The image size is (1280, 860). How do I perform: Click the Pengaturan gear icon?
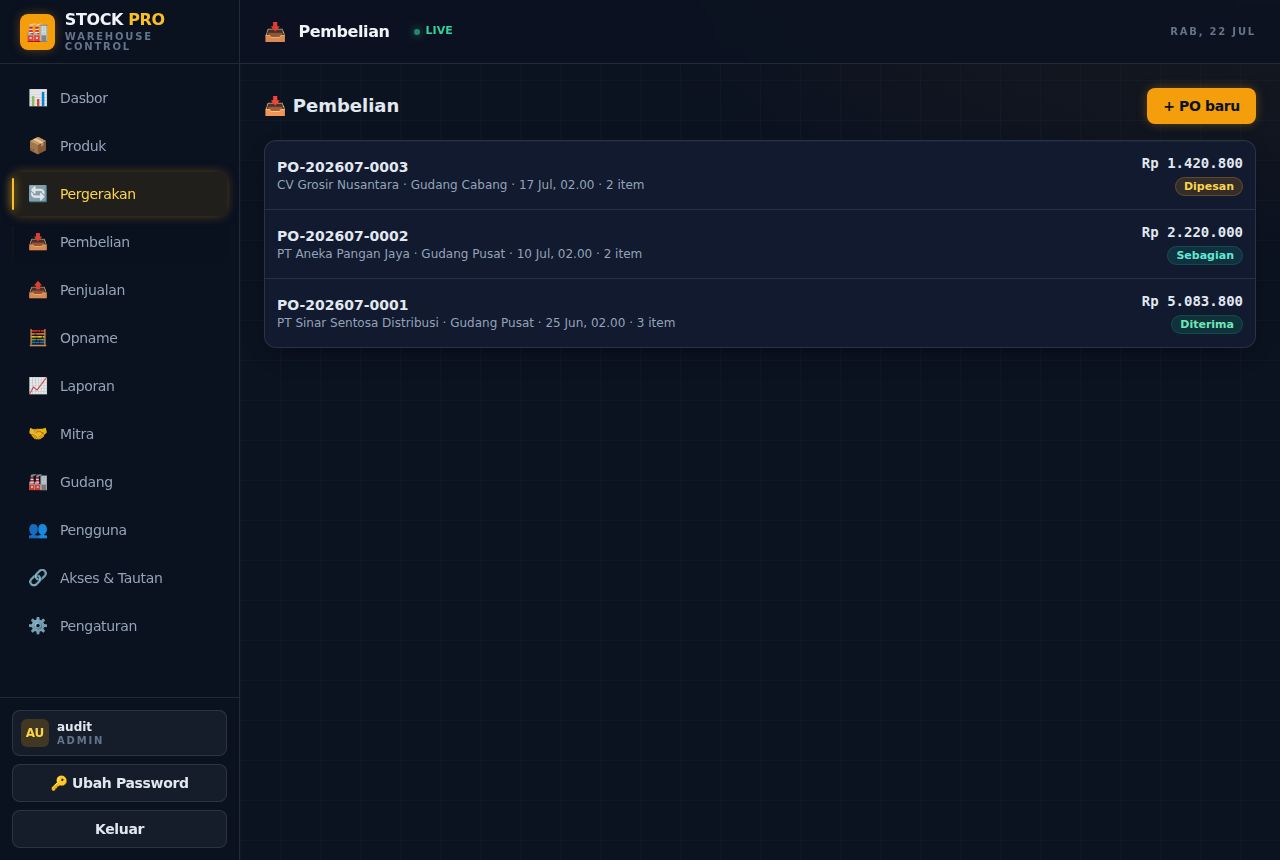(x=38, y=626)
